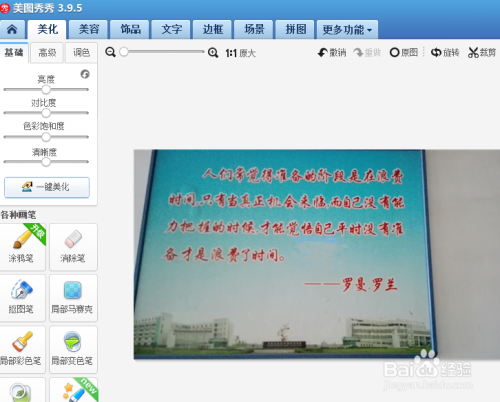Open the 拼图 tab
This screenshot has width=500, height=402.
click(295, 29)
